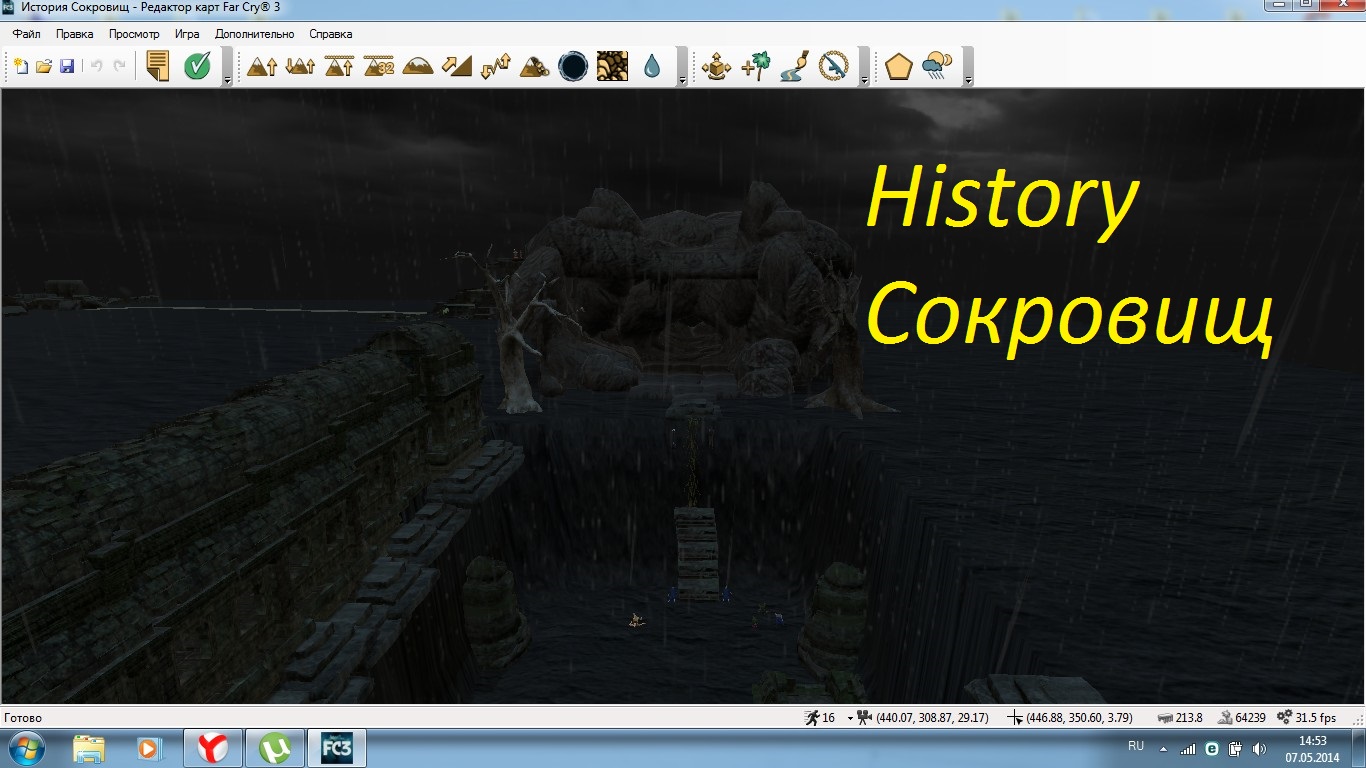The width and height of the screenshot is (1366, 768).
Task: Select the terrain Bump (raise mountain) tool
Action: (x=262, y=66)
